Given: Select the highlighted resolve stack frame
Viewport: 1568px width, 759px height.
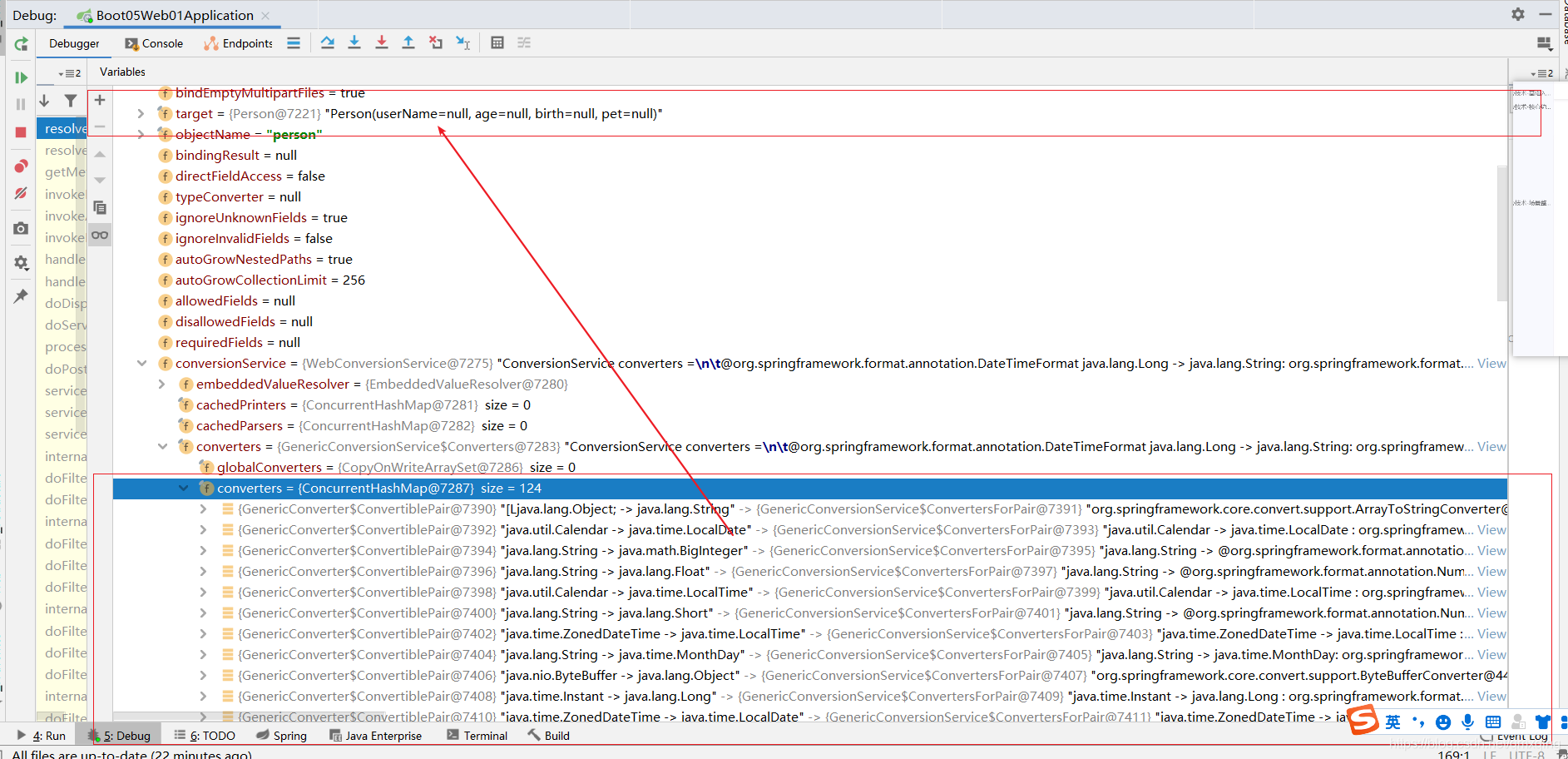Looking at the screenshot, I should 62,128.
